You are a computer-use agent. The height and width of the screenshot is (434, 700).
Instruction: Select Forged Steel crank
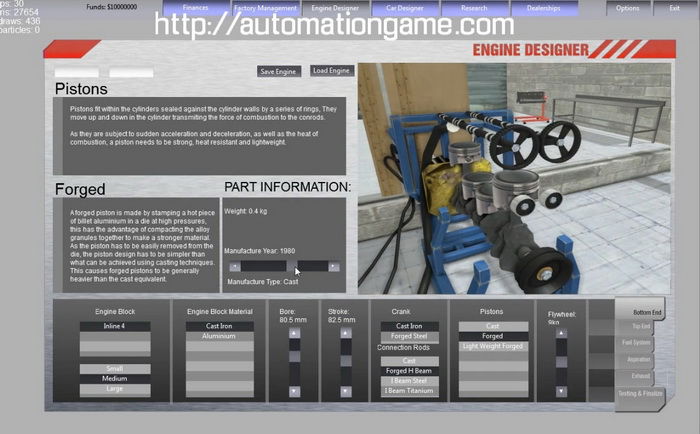tap(409, 336)
